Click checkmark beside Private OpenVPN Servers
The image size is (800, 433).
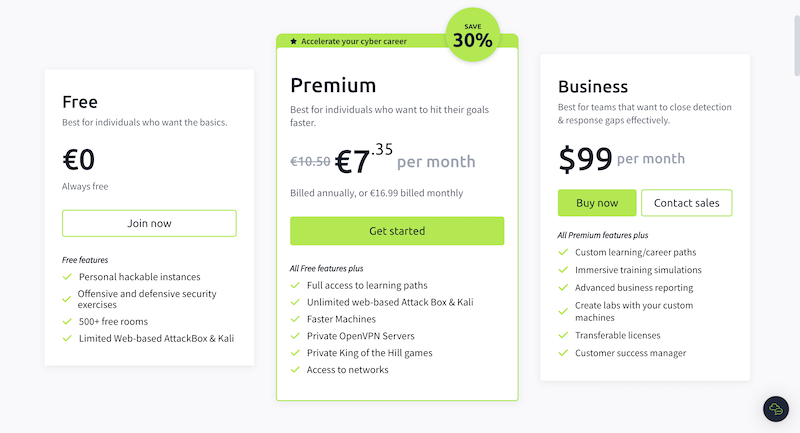pos(295,336)
